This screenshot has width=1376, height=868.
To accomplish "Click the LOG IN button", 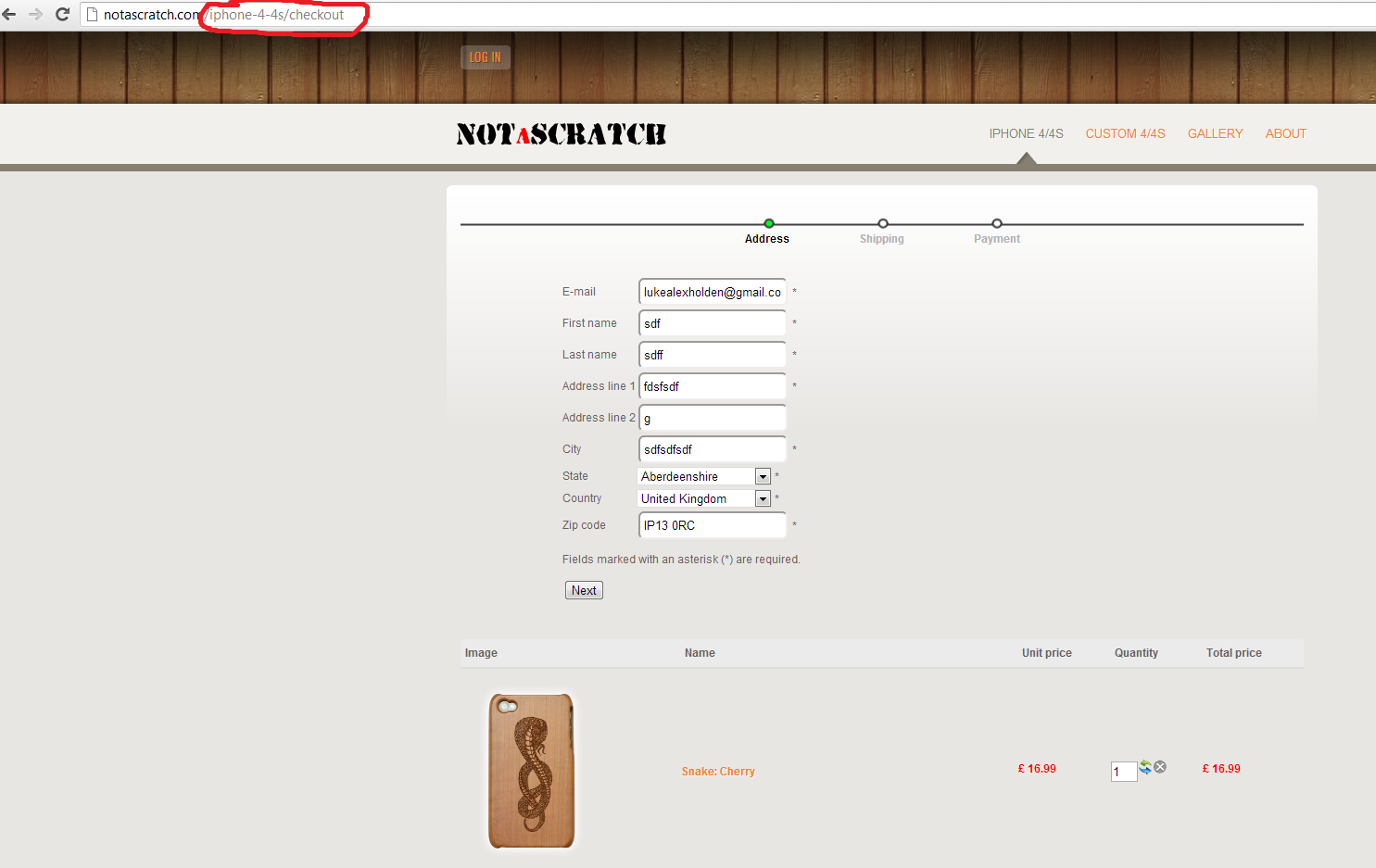I will pos(486,57).
